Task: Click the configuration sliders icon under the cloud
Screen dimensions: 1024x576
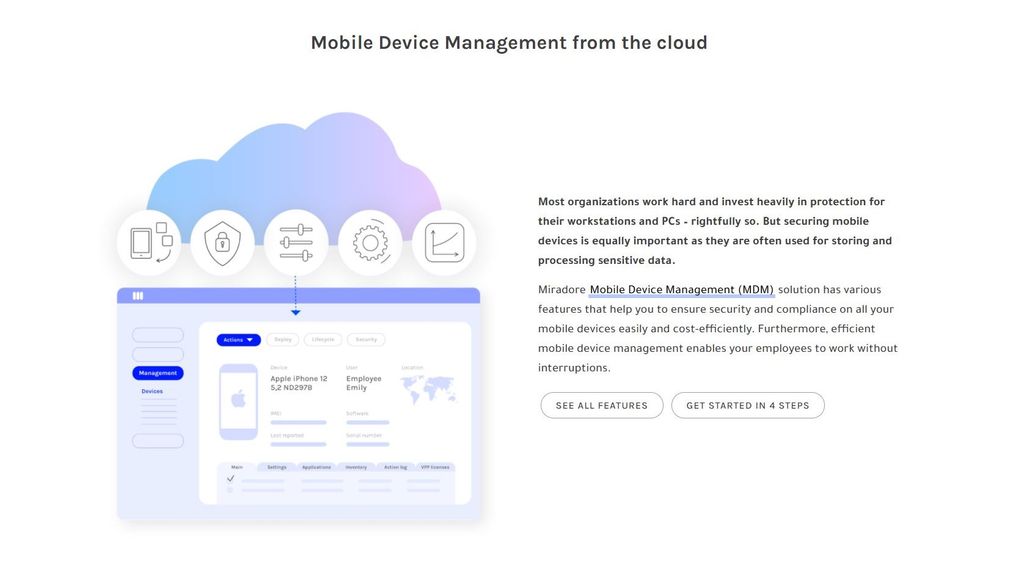Action: click(x=296, y=241)
